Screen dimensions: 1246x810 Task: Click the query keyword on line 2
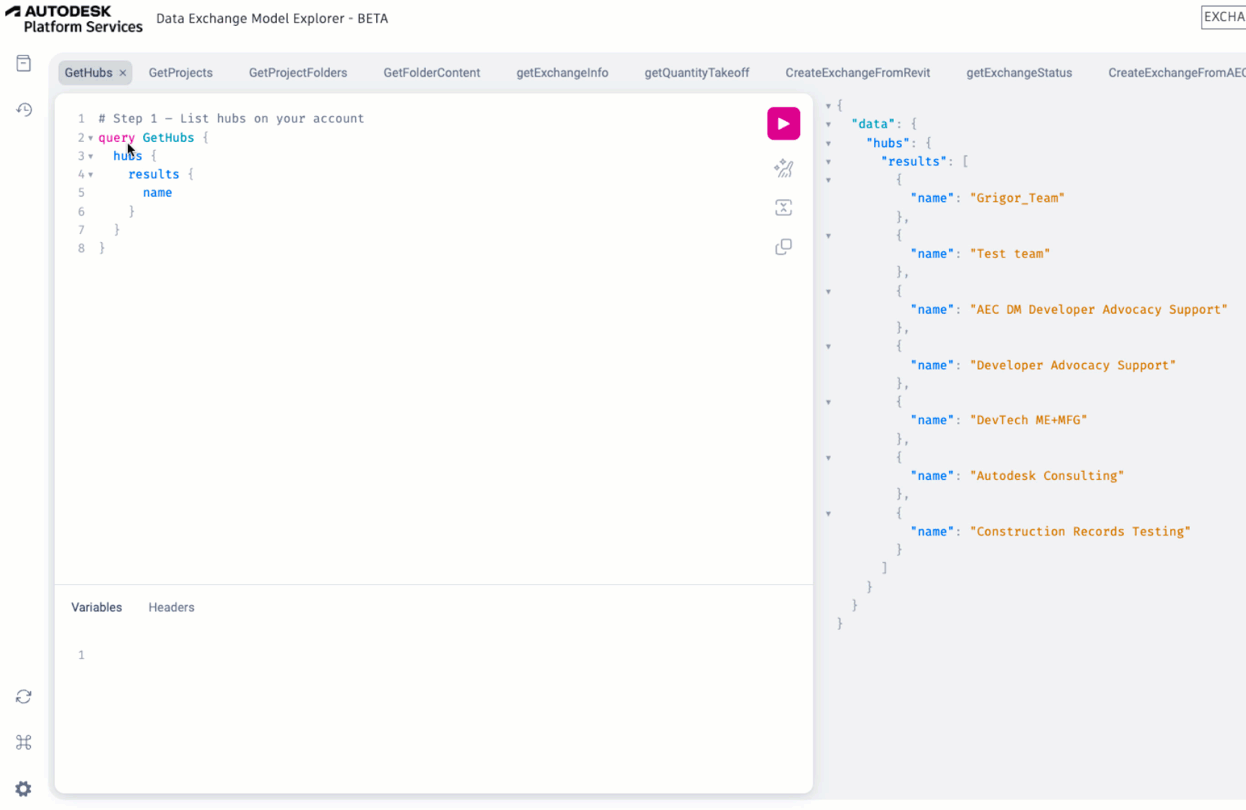coord(116,138)
